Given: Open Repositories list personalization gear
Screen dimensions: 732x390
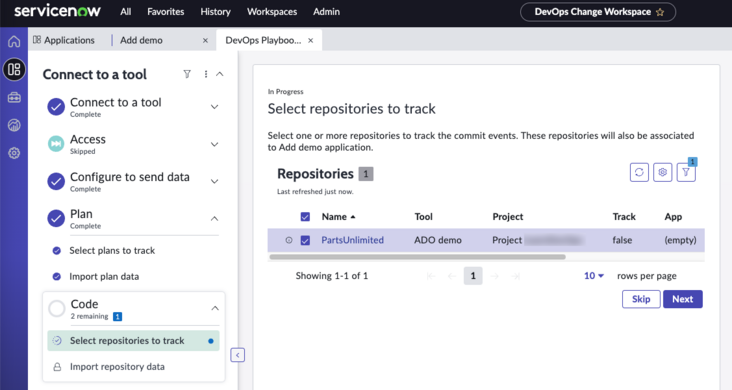Looking at the screenshot, I should [x=662, y=172].
